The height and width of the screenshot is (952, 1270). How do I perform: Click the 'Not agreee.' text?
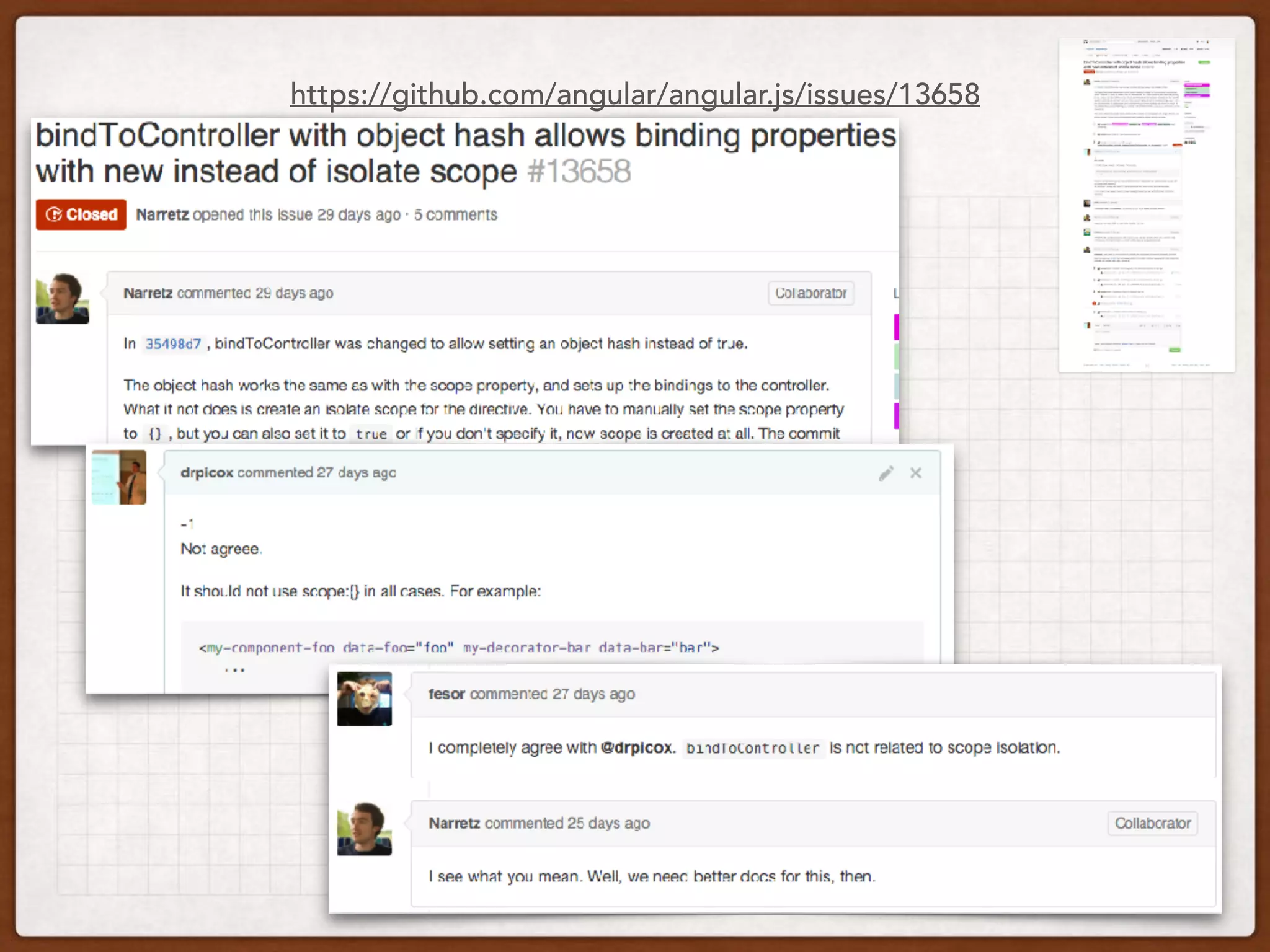[221, 549]
